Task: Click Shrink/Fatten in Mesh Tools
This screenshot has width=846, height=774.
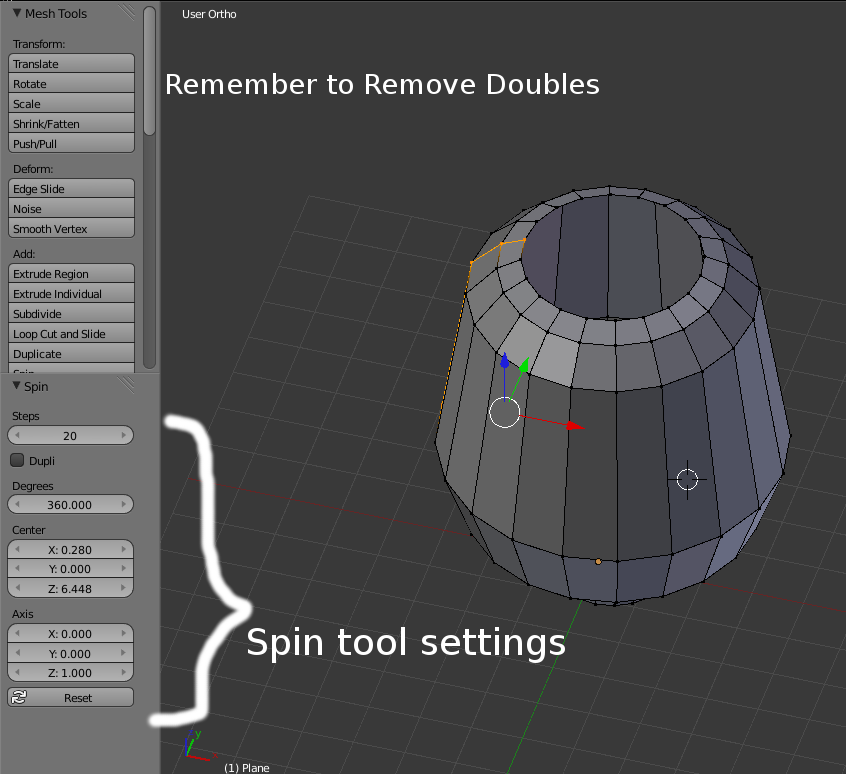Action: 71,123
